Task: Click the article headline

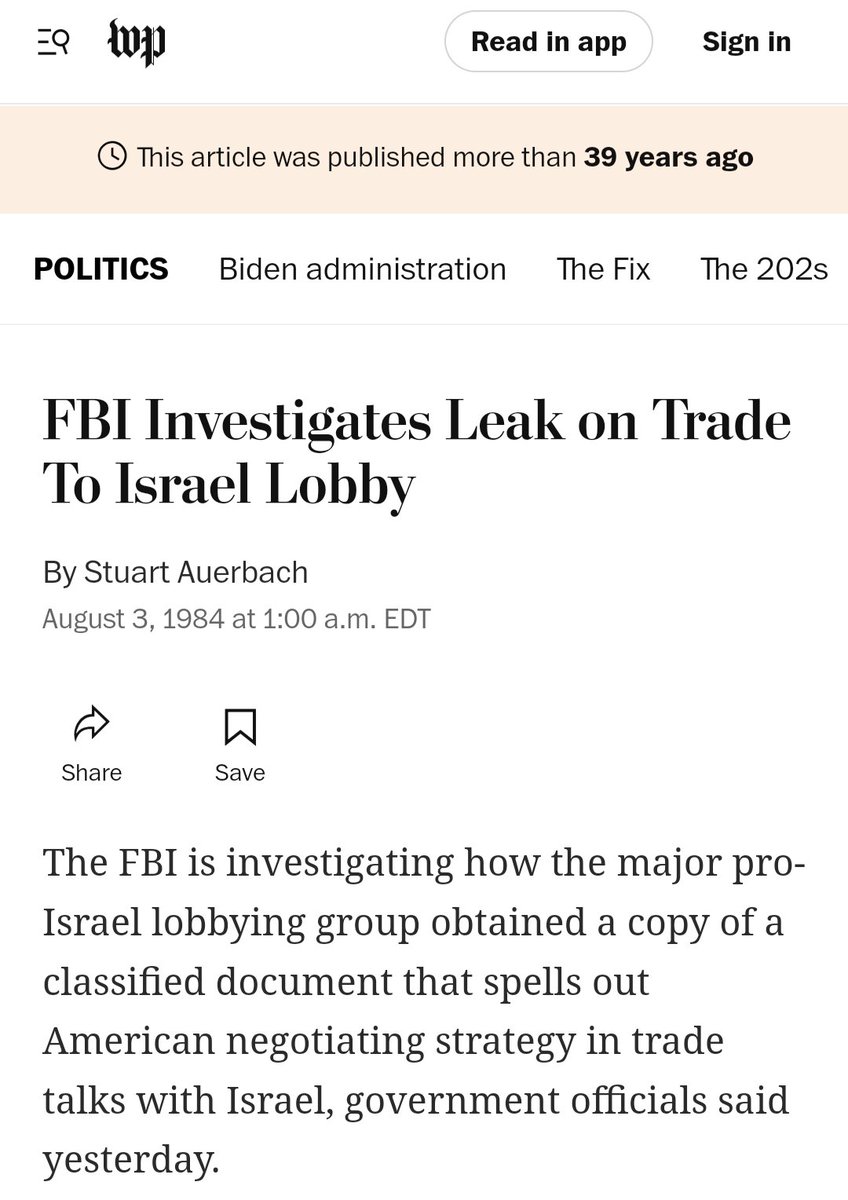Action: [x=416, y=452]
